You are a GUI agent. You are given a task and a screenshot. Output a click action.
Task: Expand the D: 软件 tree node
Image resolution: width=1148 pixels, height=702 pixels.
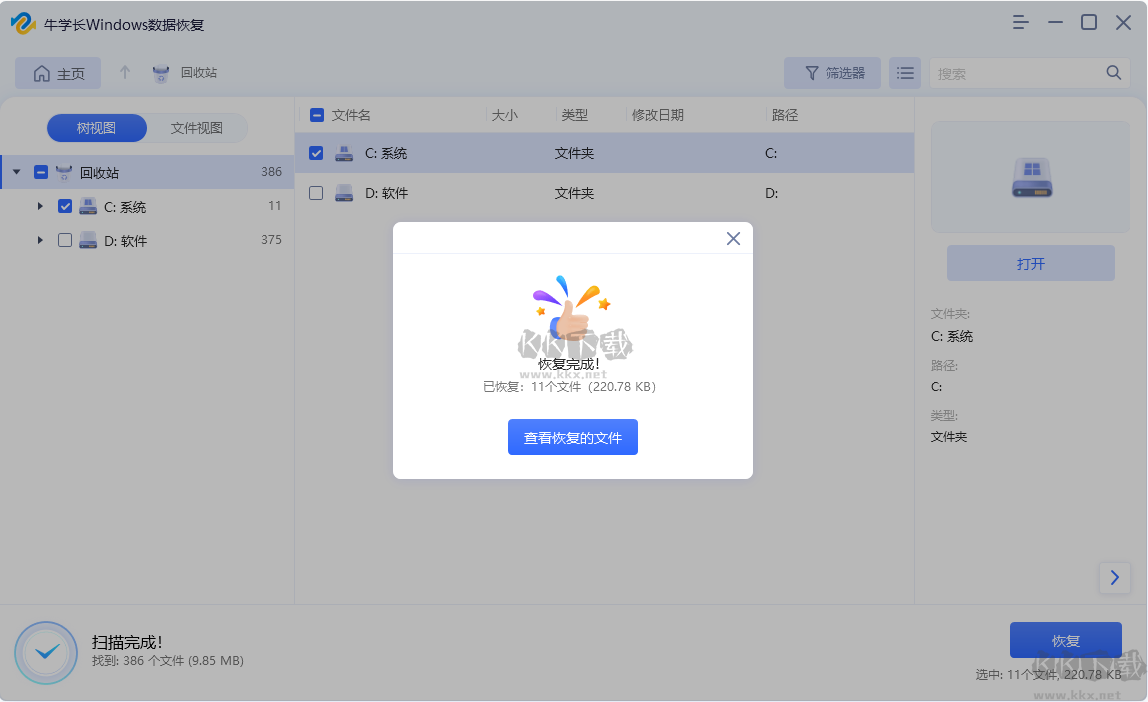click(40, 240)
